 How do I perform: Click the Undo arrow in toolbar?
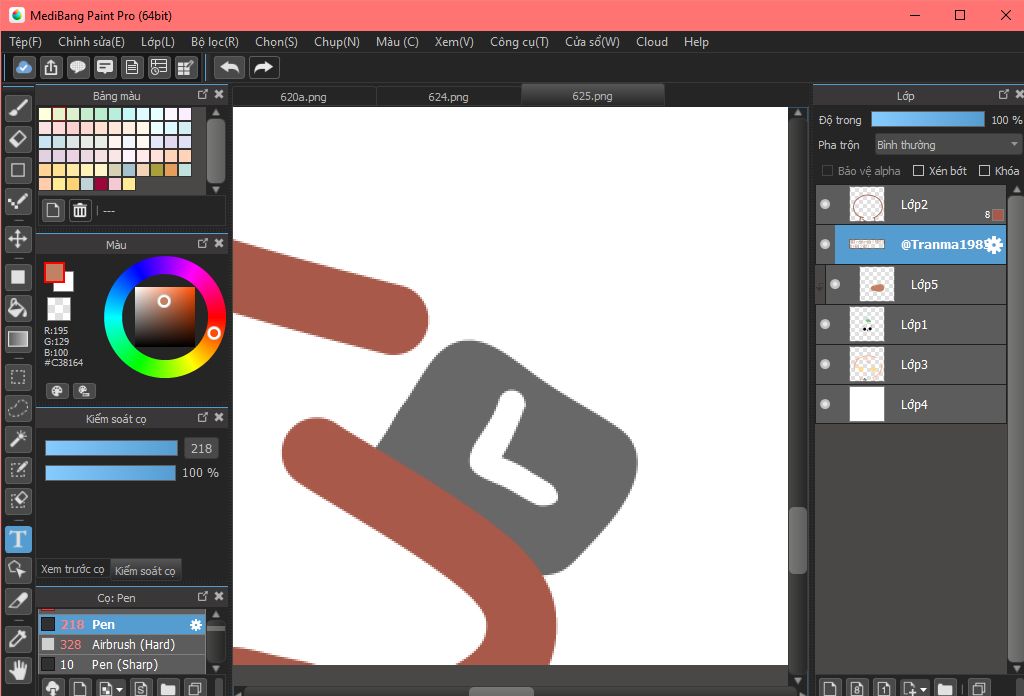pos(229,67)
